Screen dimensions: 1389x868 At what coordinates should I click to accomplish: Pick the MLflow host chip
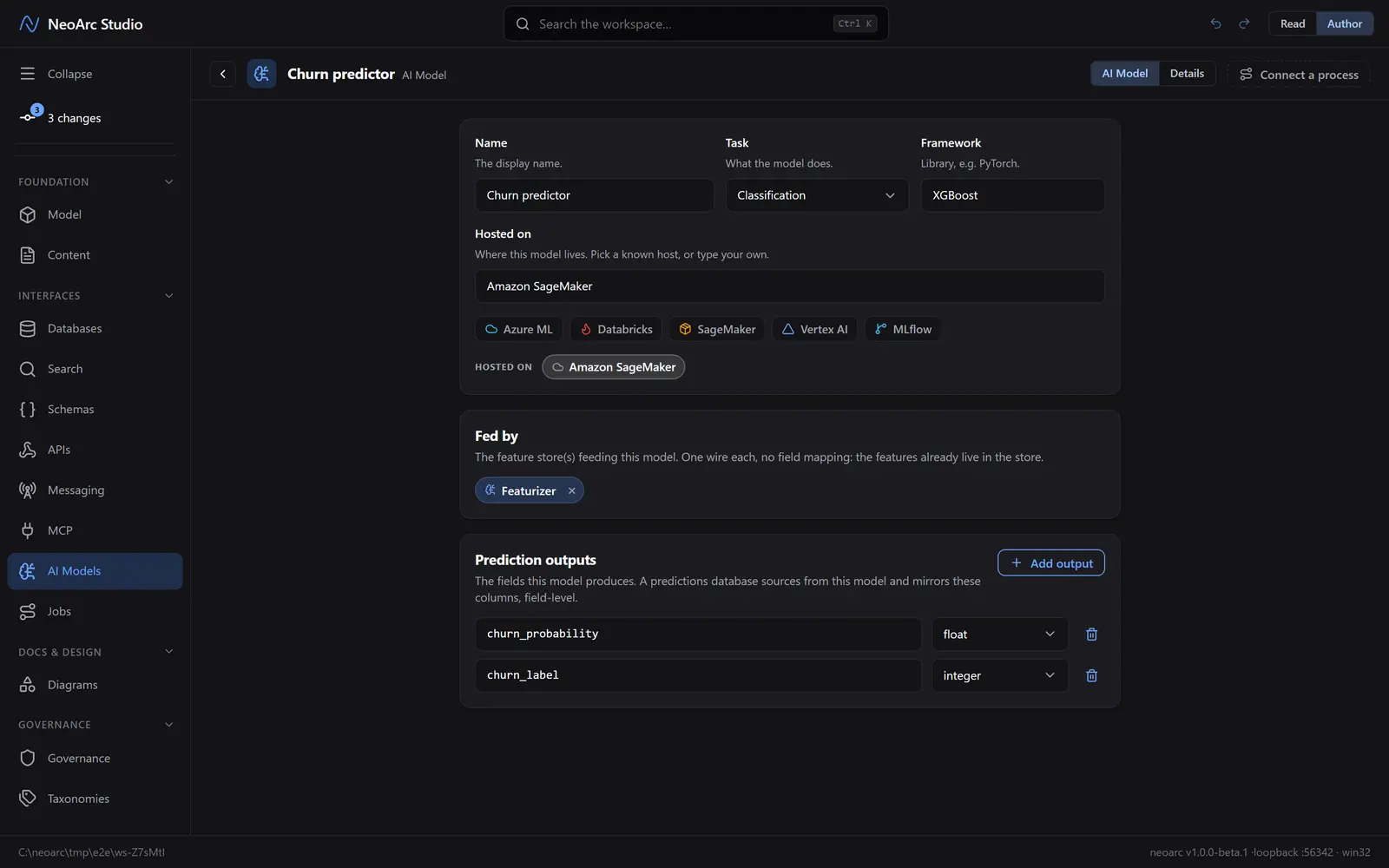903,330
